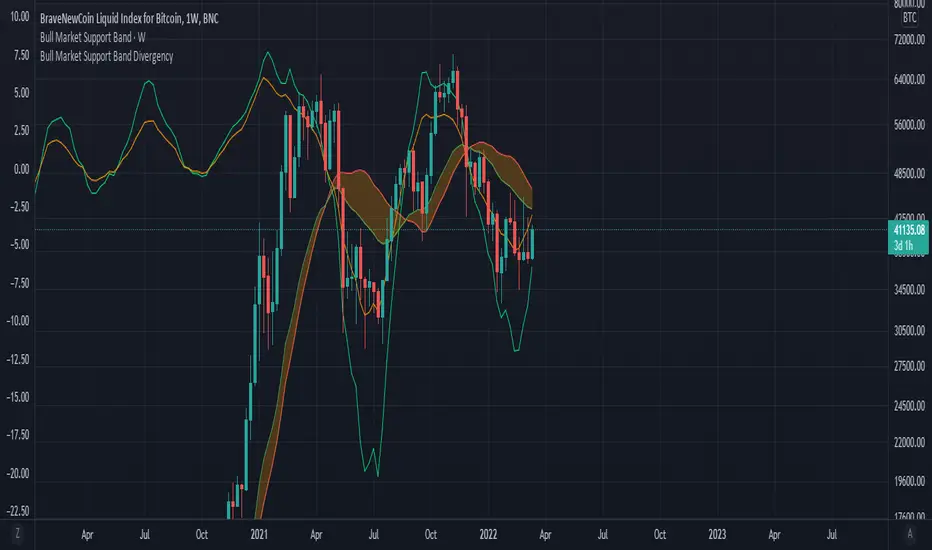Open the BTC currency selector
Image resolution: width=932 pixels, height=550 pixels.
[909, 18]
